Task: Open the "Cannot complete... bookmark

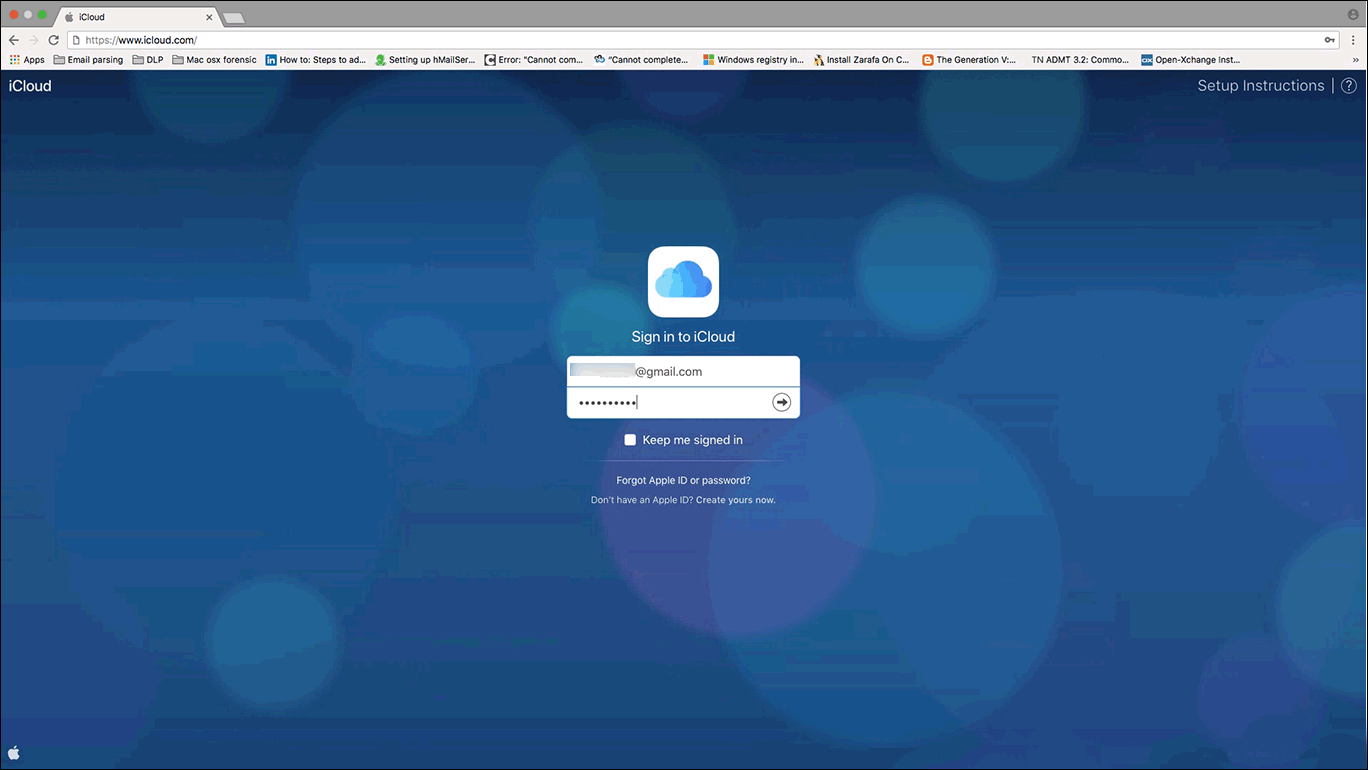Action: [x=642, y=60]
